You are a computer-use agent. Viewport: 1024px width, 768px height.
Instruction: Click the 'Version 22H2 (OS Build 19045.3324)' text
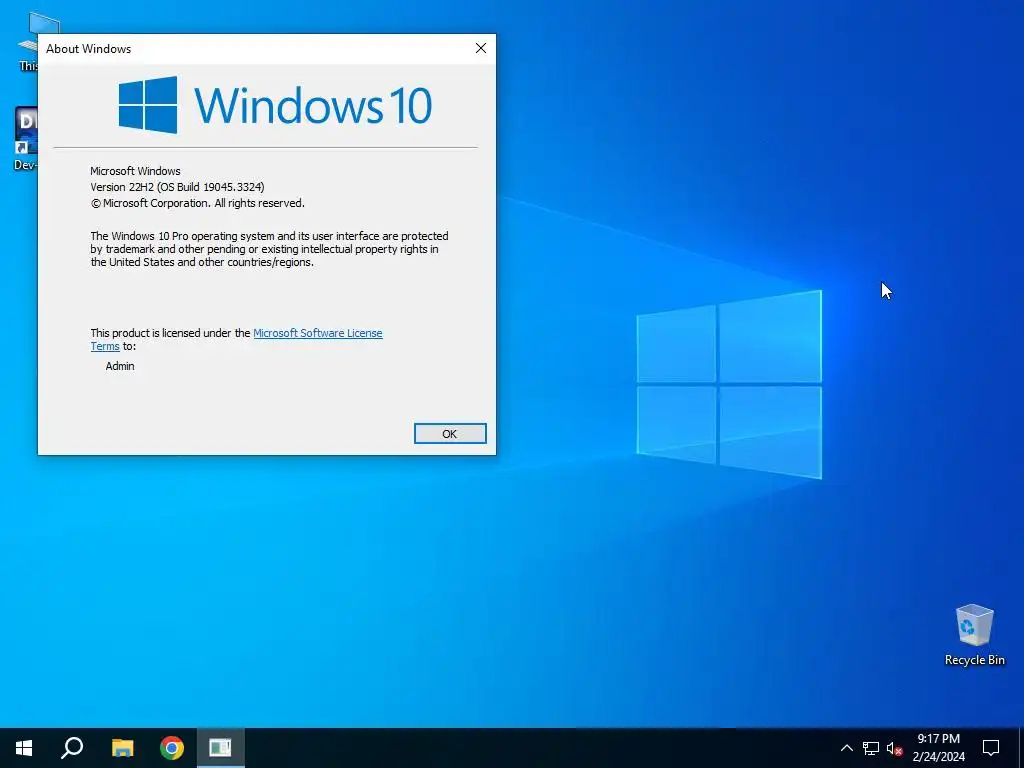[x=177, y=187]
